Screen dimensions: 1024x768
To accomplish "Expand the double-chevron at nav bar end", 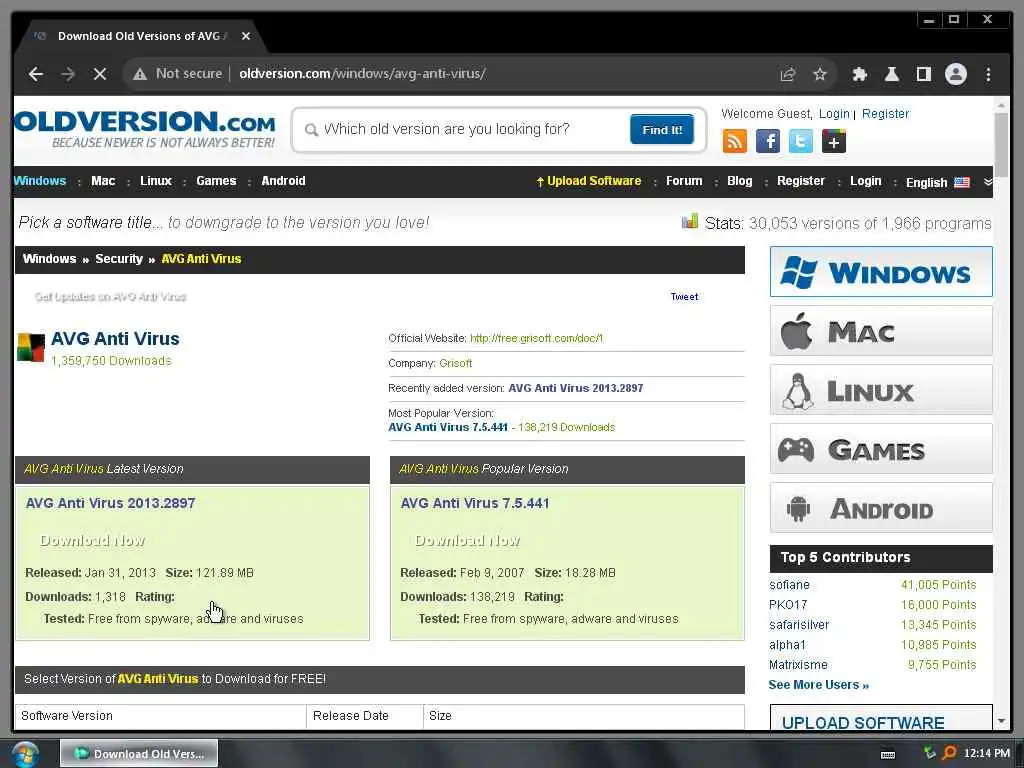I will pos(987,182).
